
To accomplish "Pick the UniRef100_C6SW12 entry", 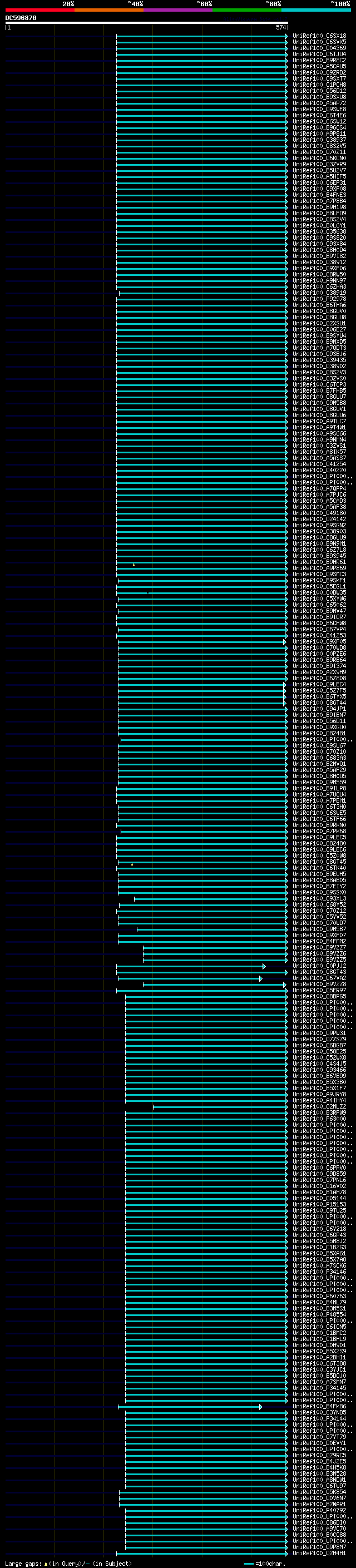I will point(319,121).
